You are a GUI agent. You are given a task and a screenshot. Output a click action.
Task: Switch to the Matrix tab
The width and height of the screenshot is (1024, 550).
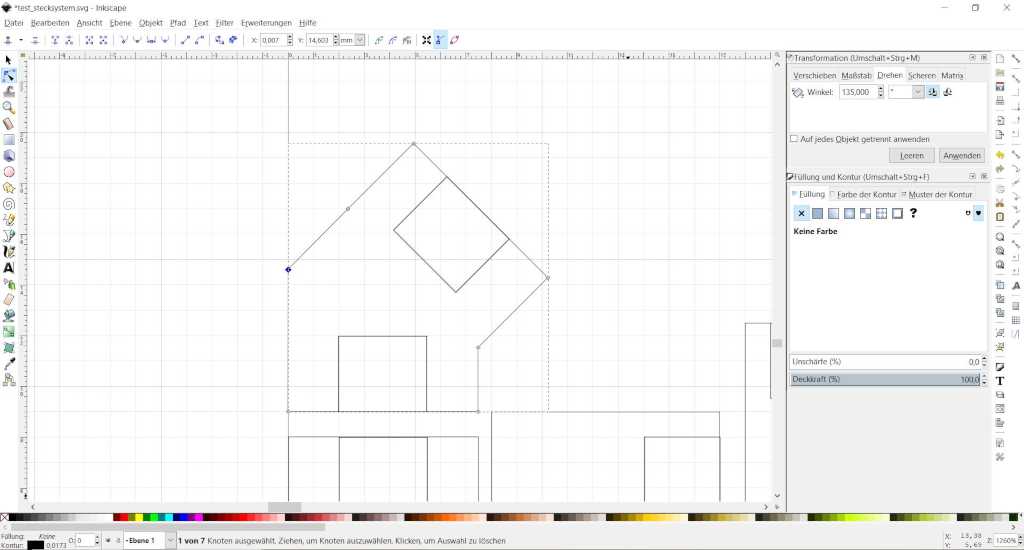(x=952, y=76)
